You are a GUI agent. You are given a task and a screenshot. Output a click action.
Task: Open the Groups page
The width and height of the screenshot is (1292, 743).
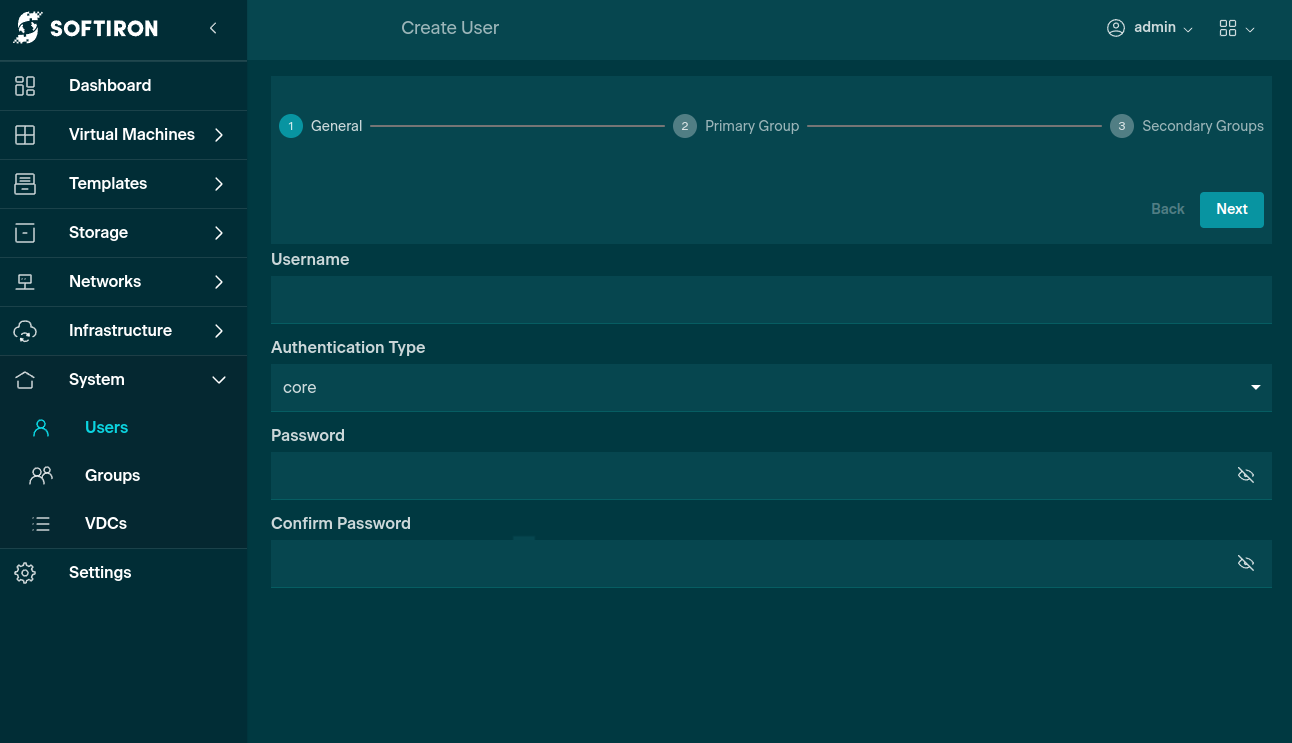click(x=112, y=476)
